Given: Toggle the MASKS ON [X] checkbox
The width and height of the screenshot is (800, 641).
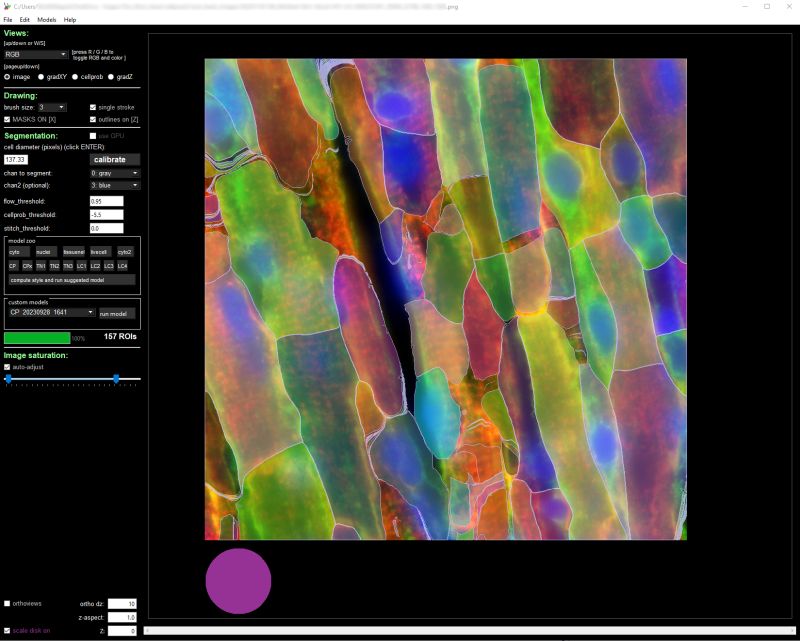Looking at the screenshot, I should [7, 119].
